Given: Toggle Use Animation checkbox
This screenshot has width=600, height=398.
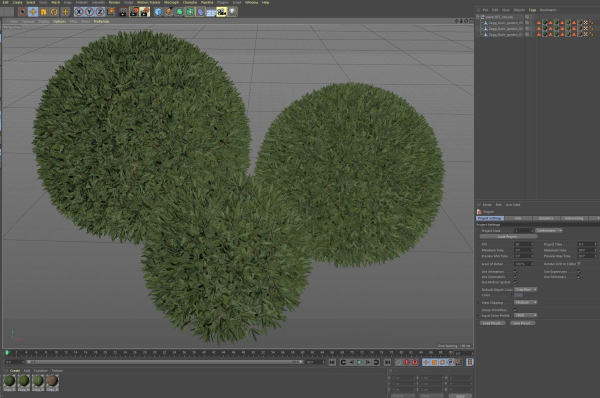Looking at the screenshot, I should (x=515, y=271).
